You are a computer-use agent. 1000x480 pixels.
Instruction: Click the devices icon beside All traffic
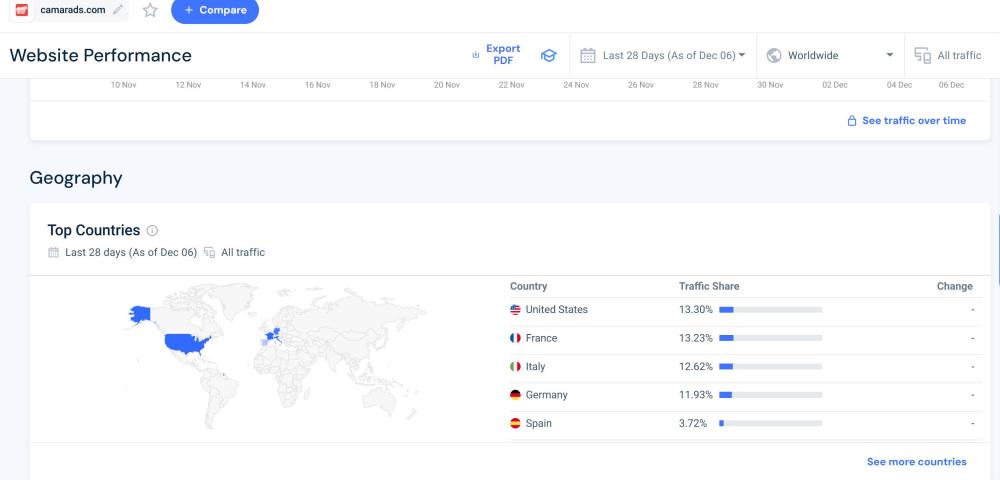[923, 56]
